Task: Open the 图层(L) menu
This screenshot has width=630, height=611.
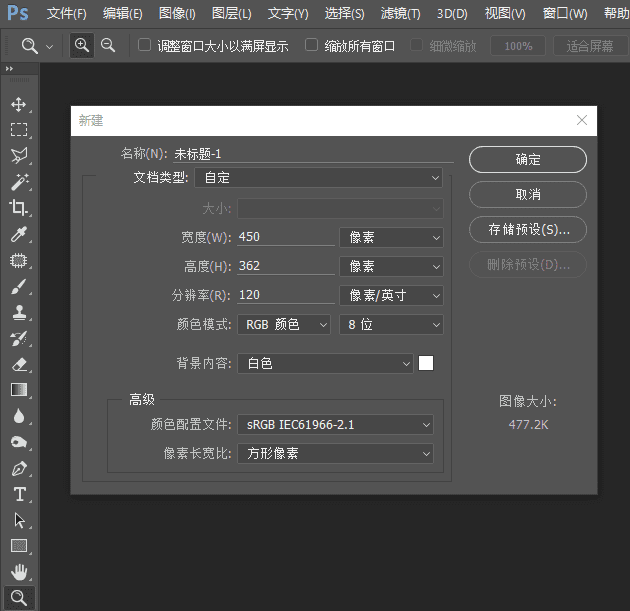Action: coord(232,14)
